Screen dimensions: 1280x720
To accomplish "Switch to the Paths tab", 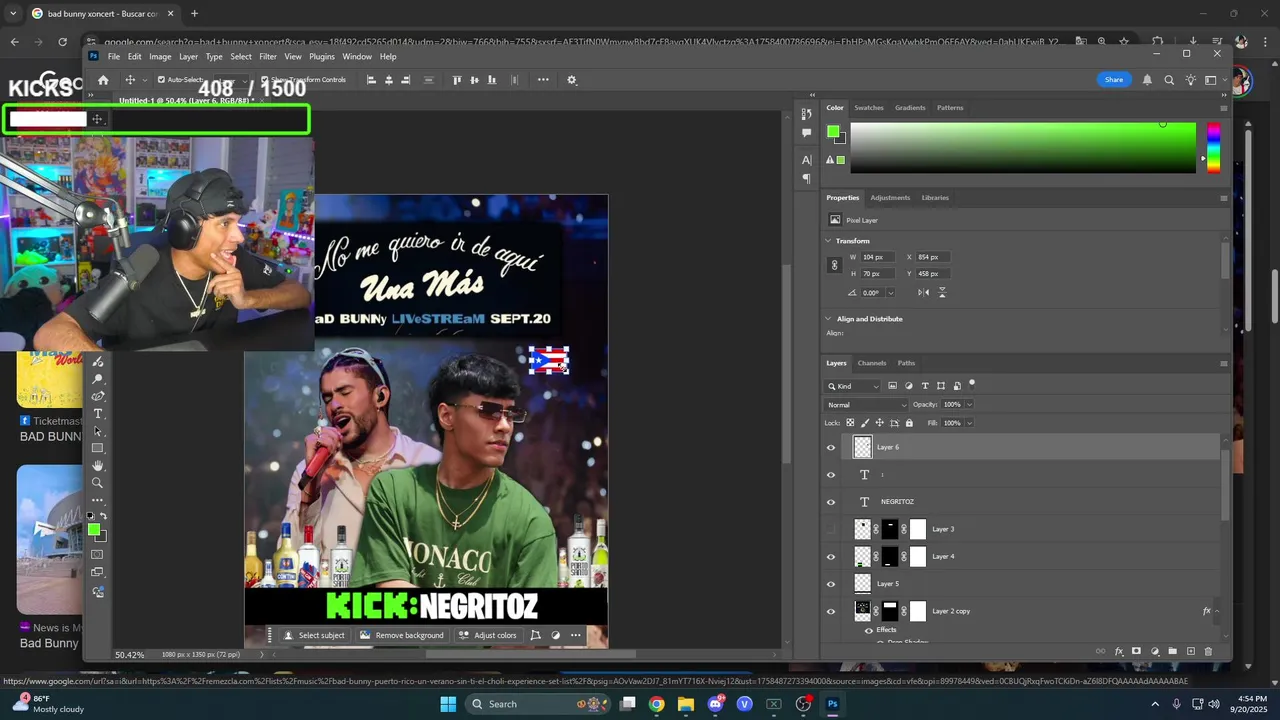I will 906,363.
